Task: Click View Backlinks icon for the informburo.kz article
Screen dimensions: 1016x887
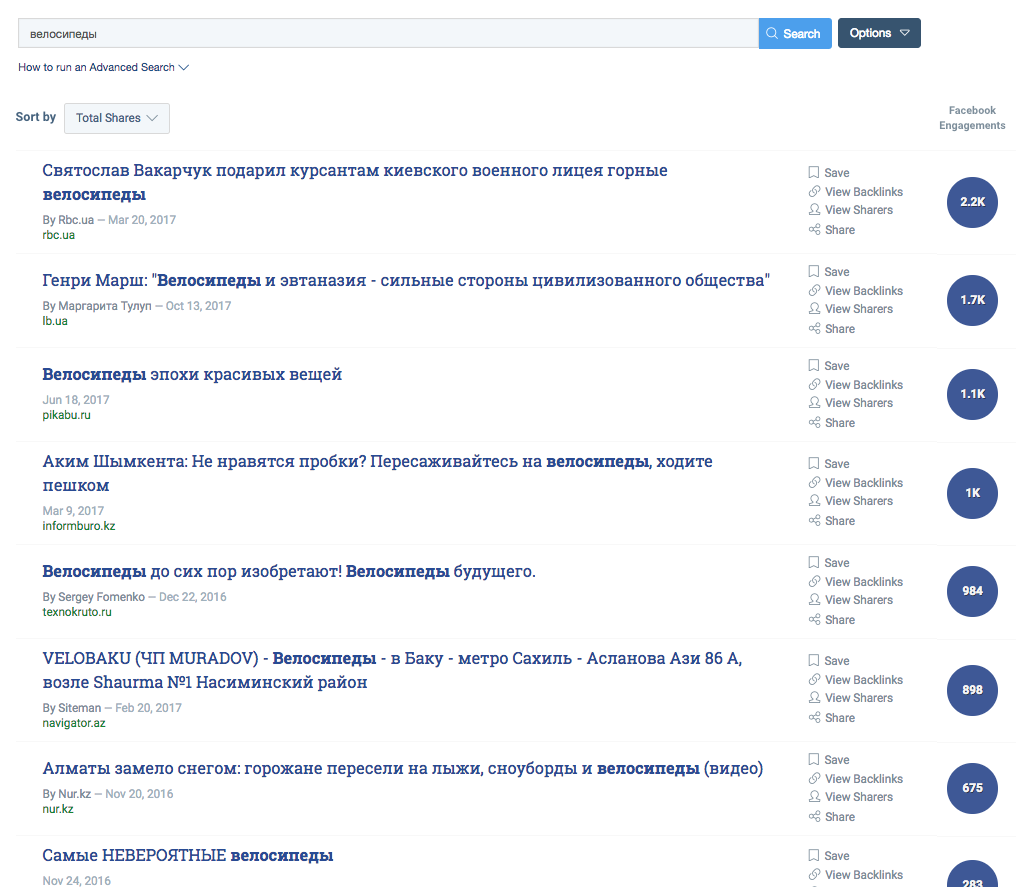Action: coord(814,482)
